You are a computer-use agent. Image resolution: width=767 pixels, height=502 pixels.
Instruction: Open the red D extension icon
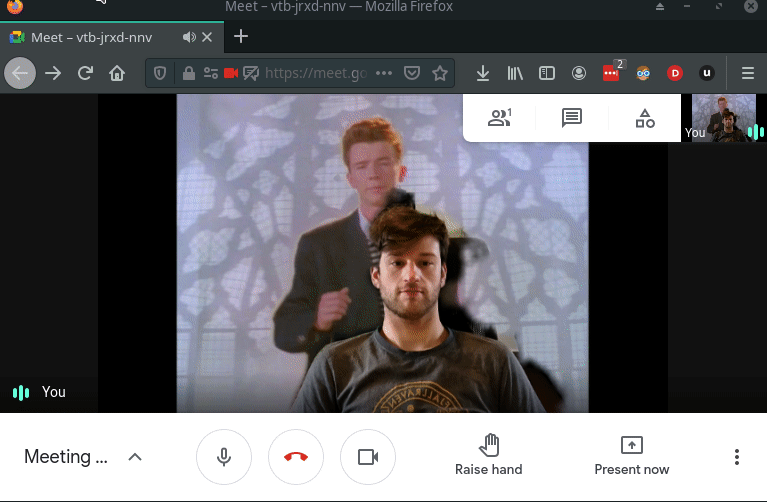pyautogui.click(x=675, y=73)
